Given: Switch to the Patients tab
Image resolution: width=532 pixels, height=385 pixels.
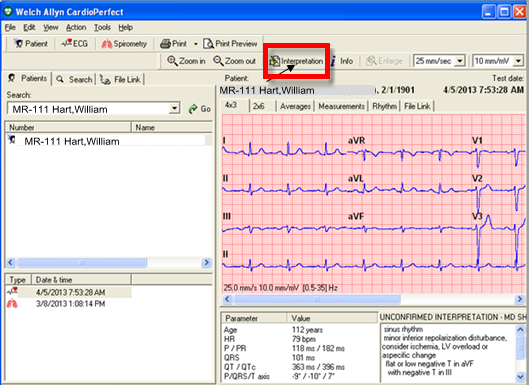Looking at the screenshot, I should [28, 78].
